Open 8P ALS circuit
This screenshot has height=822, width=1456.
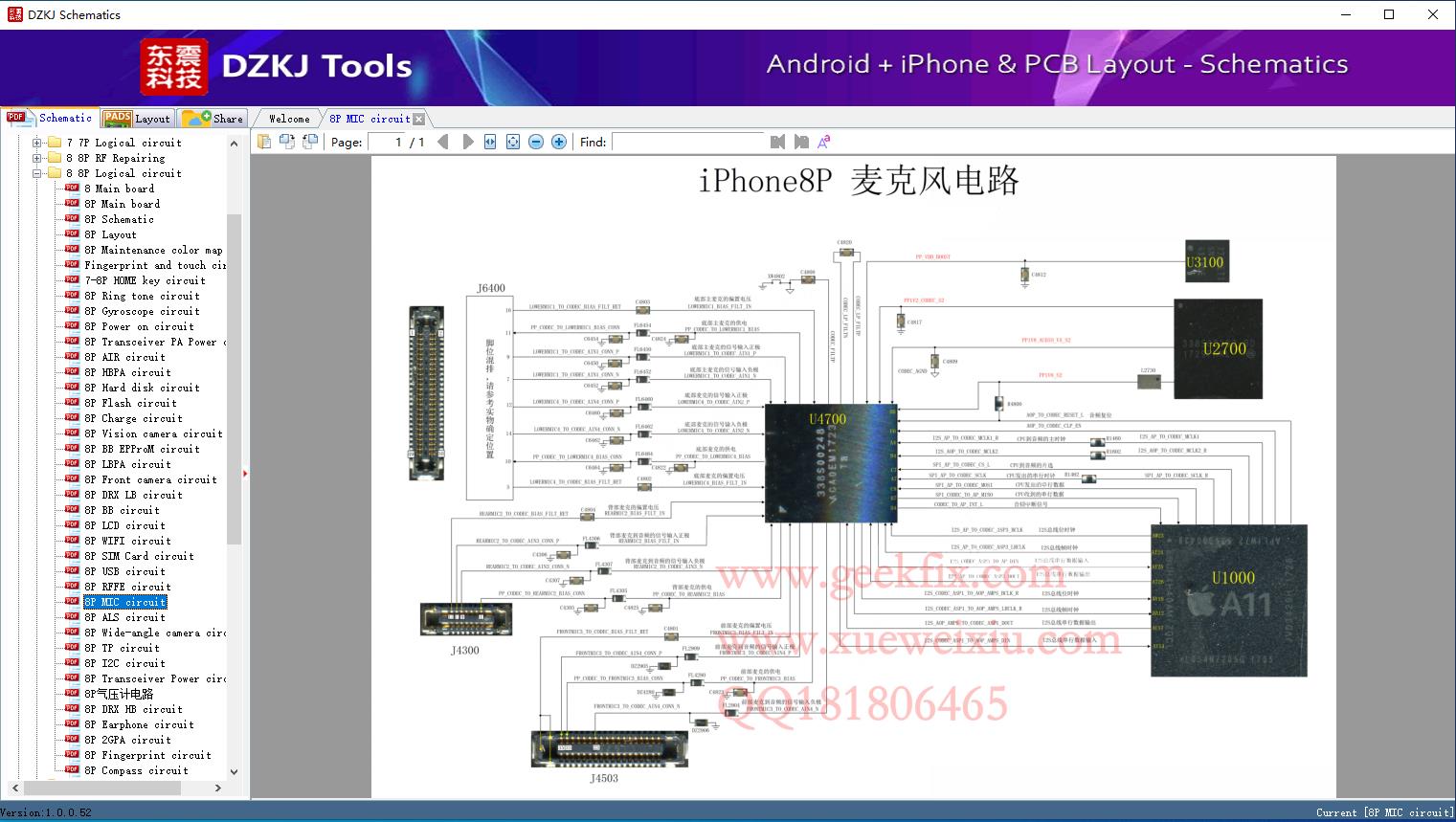click(x=124, y=617)
